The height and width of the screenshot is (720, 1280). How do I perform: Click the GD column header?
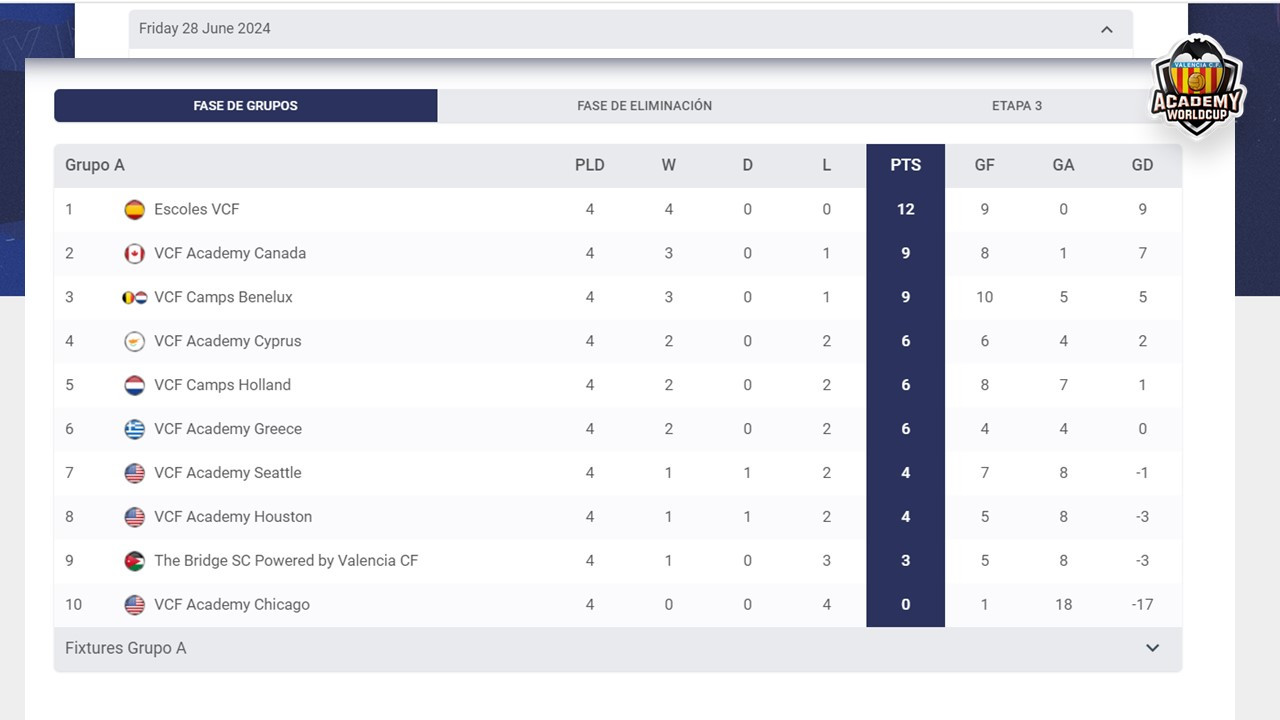tap(1142, 165)
